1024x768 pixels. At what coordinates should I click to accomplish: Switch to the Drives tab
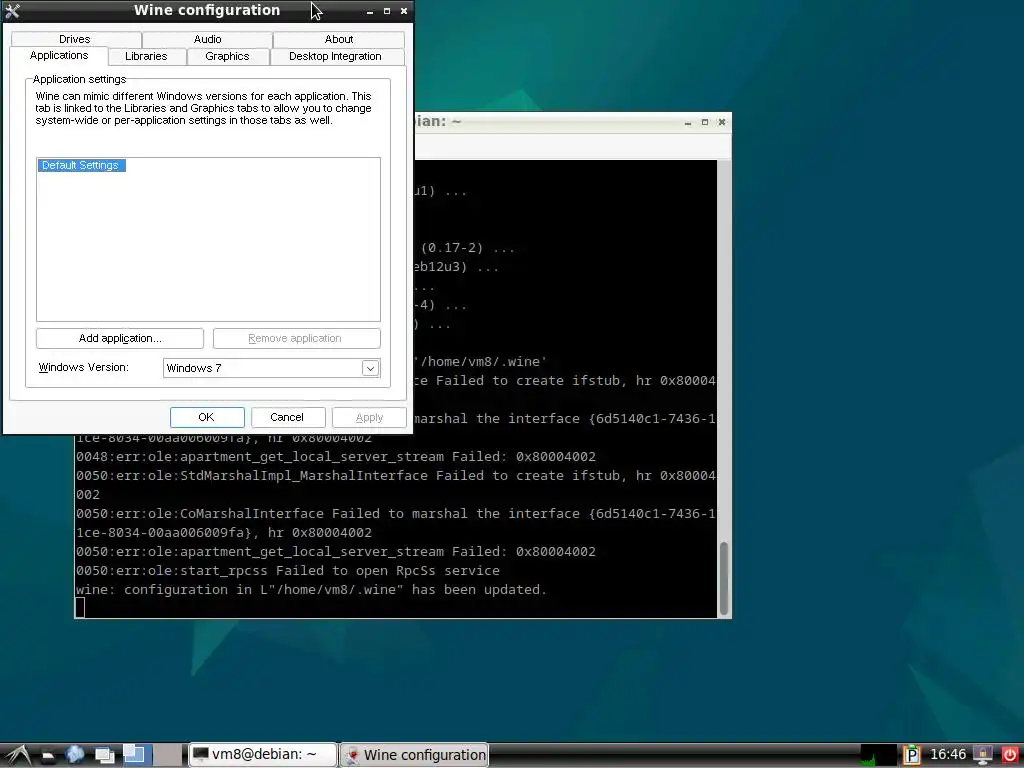[75, 39]
